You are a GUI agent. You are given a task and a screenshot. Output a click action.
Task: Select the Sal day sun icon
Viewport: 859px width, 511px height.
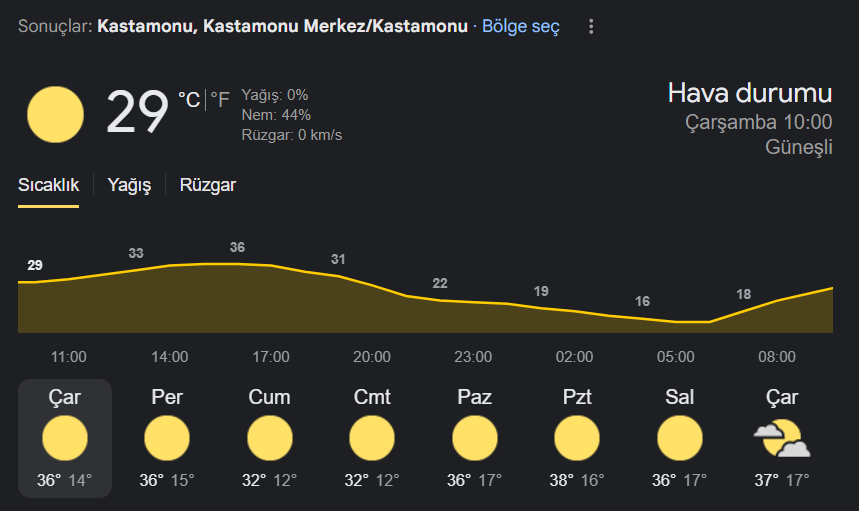pyautogui.click(x=679, y=438)
